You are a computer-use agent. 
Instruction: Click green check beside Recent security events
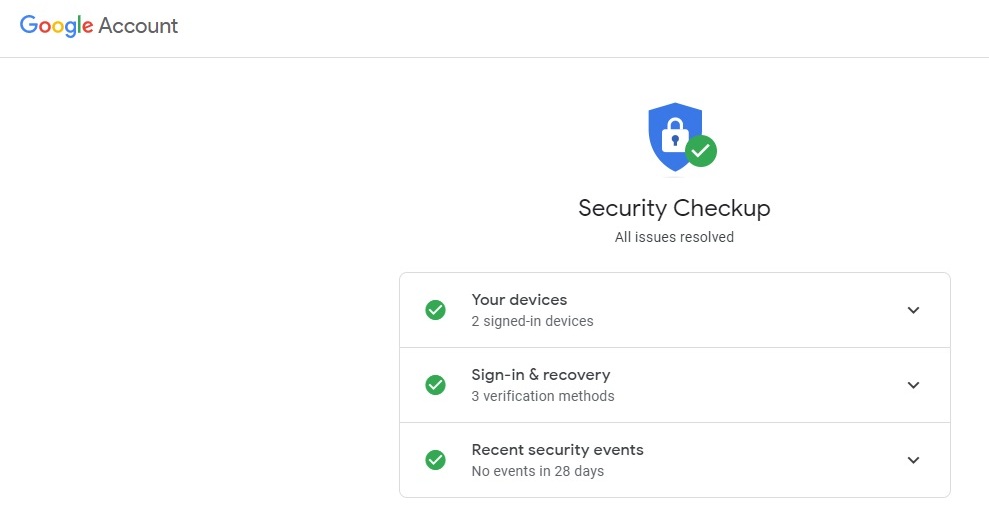pyautogui.click(x=435, y=460)
